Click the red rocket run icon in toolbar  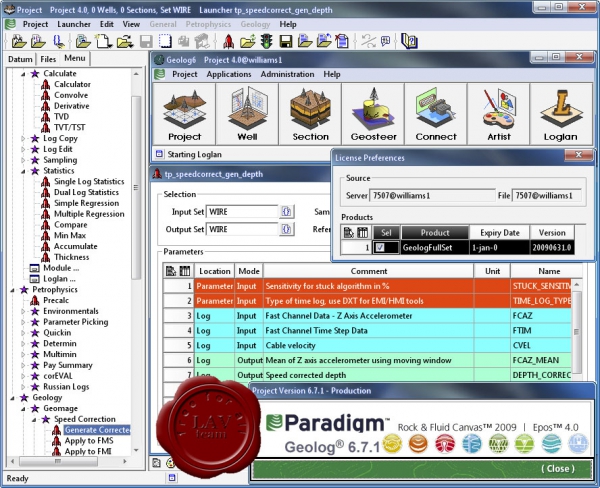pos(228,41)
